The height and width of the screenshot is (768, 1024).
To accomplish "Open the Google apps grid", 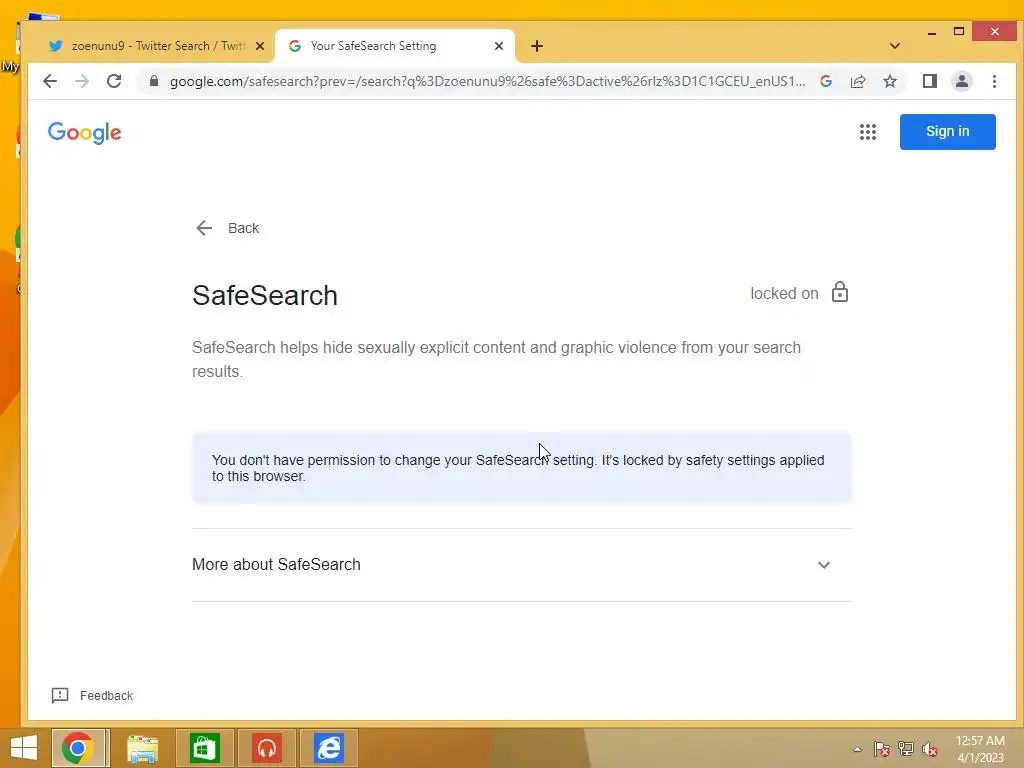I will (x=867, y=132).
